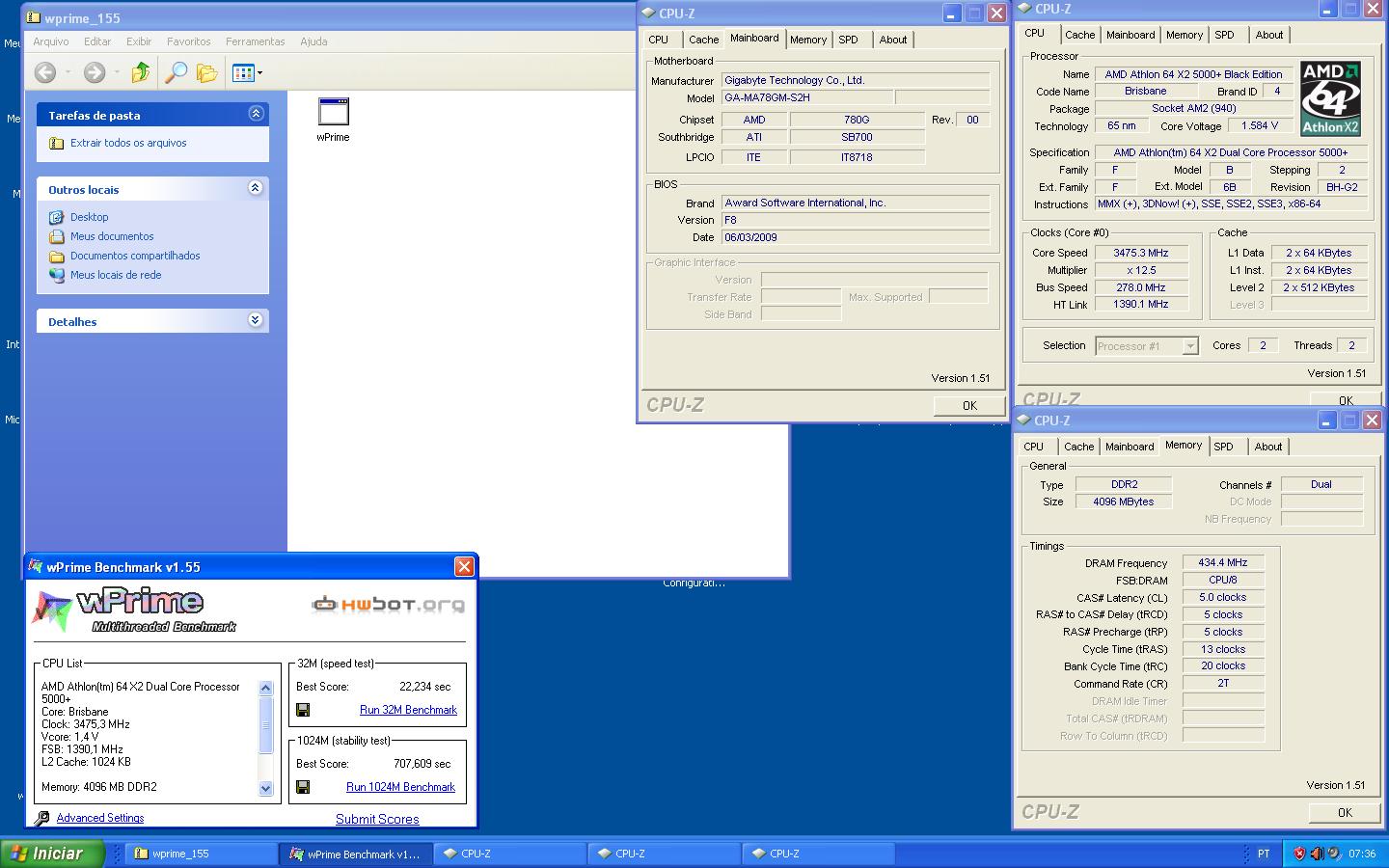The image size is (1389, 868).
Task: Close the Mainboard CPU-Z window
Action: coord(996,13)
